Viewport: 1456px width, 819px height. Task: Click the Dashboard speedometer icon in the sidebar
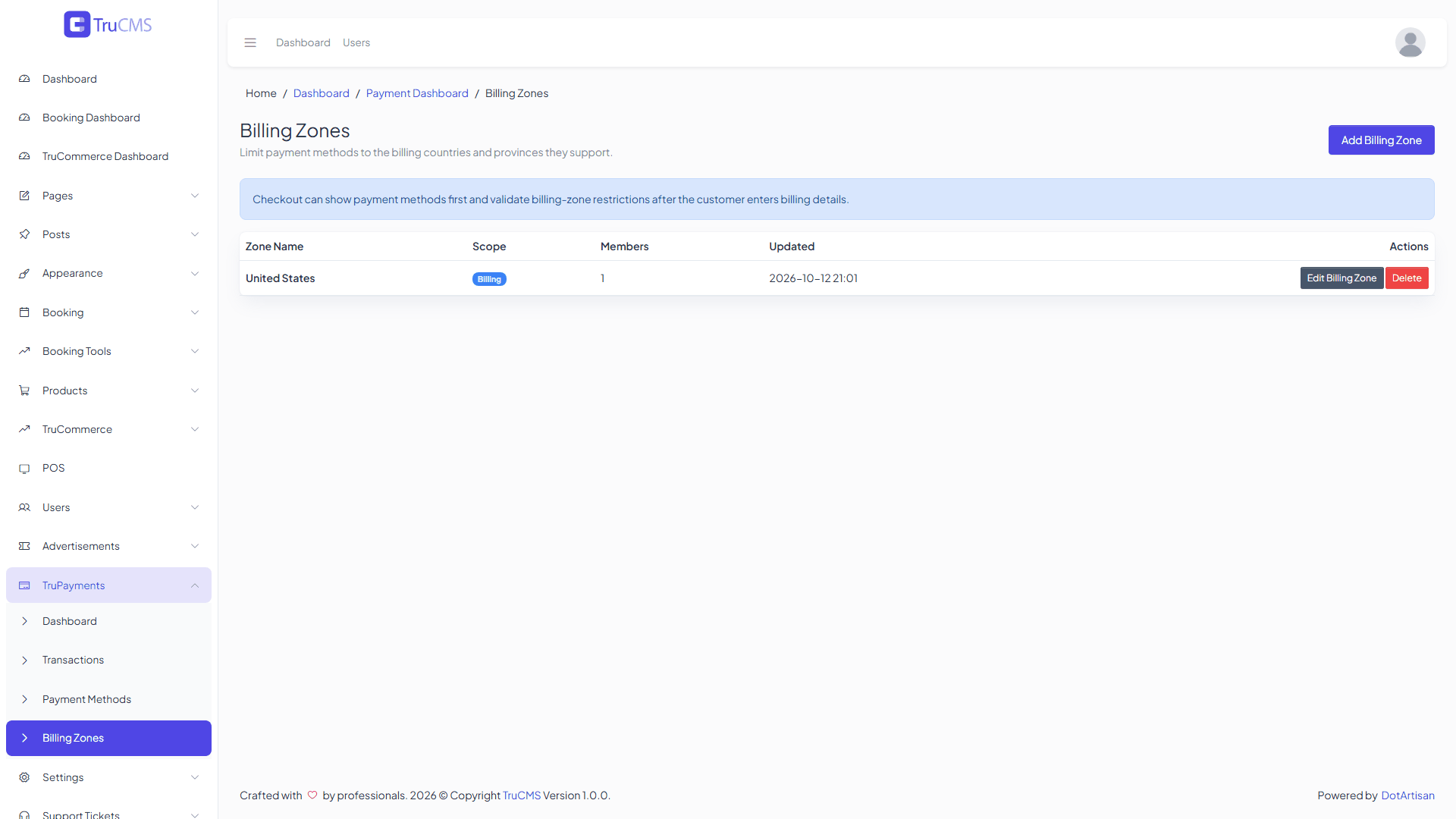coord(24,79)
